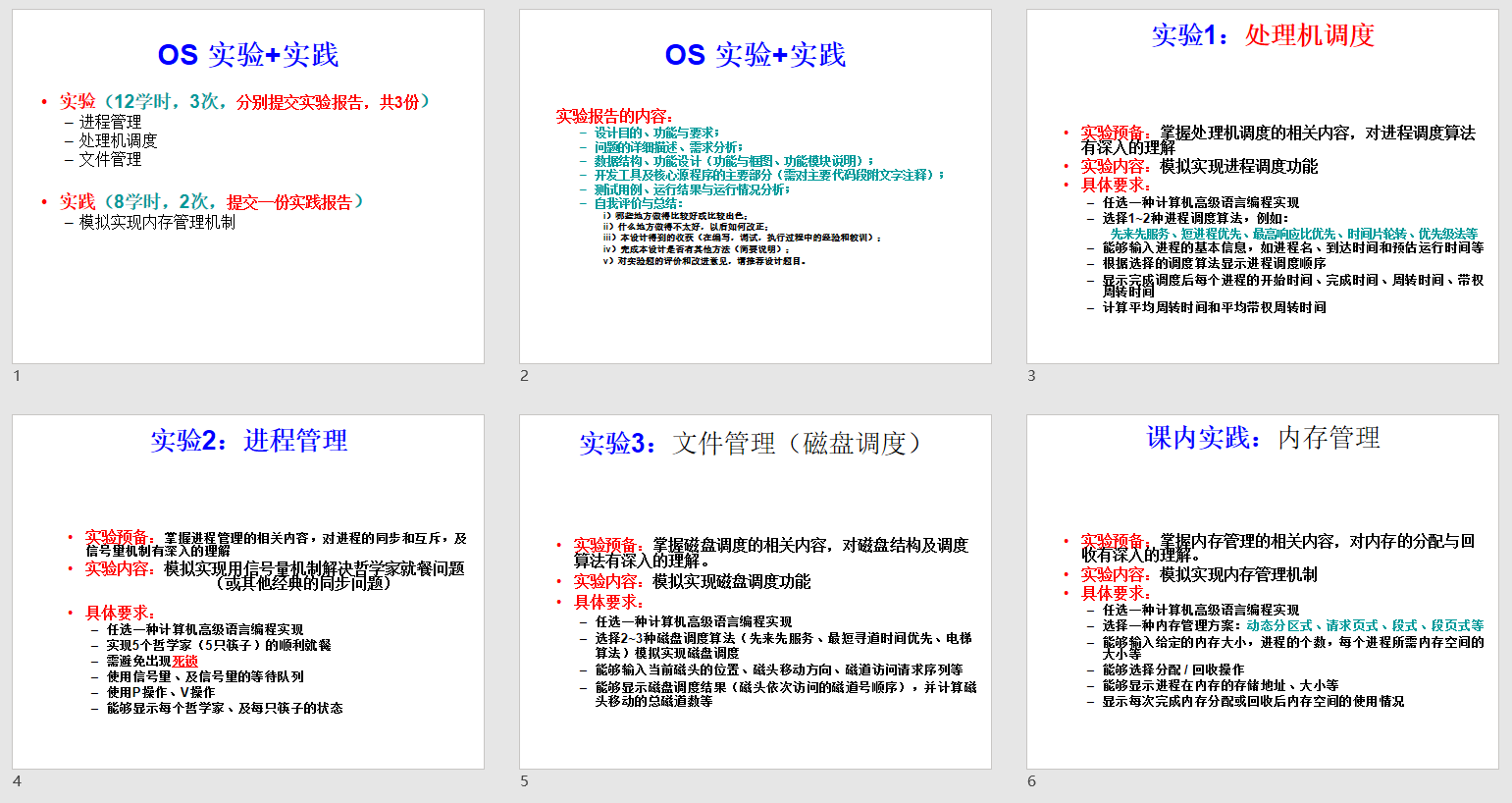Click the 使用P操作、V操作 bullet
The width and height of the screenshot is (1512, 803).
point(160,692)
